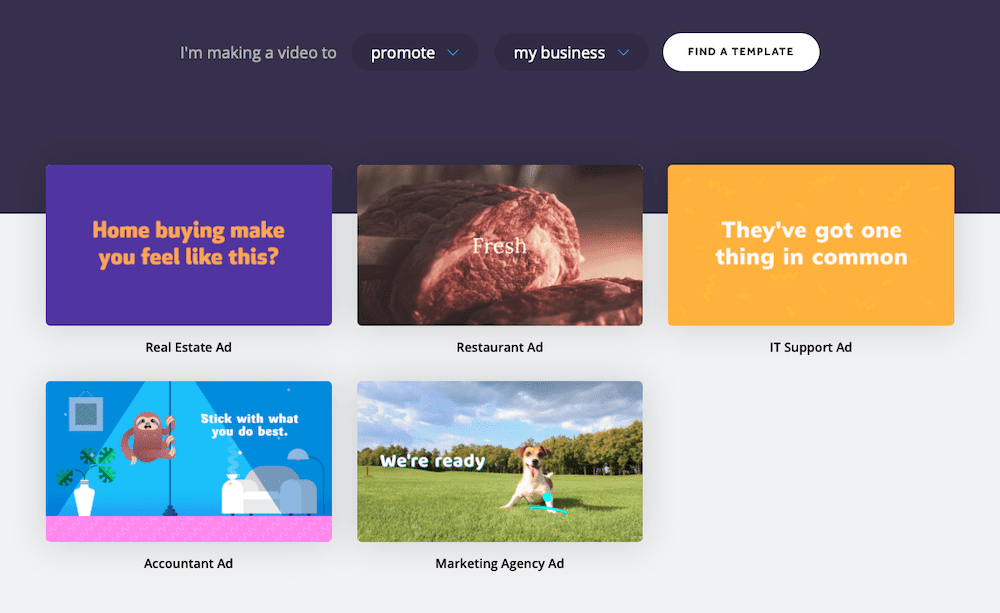Click the downward arrow next to promote
1000x613 pixels.
tap(455, 52)
